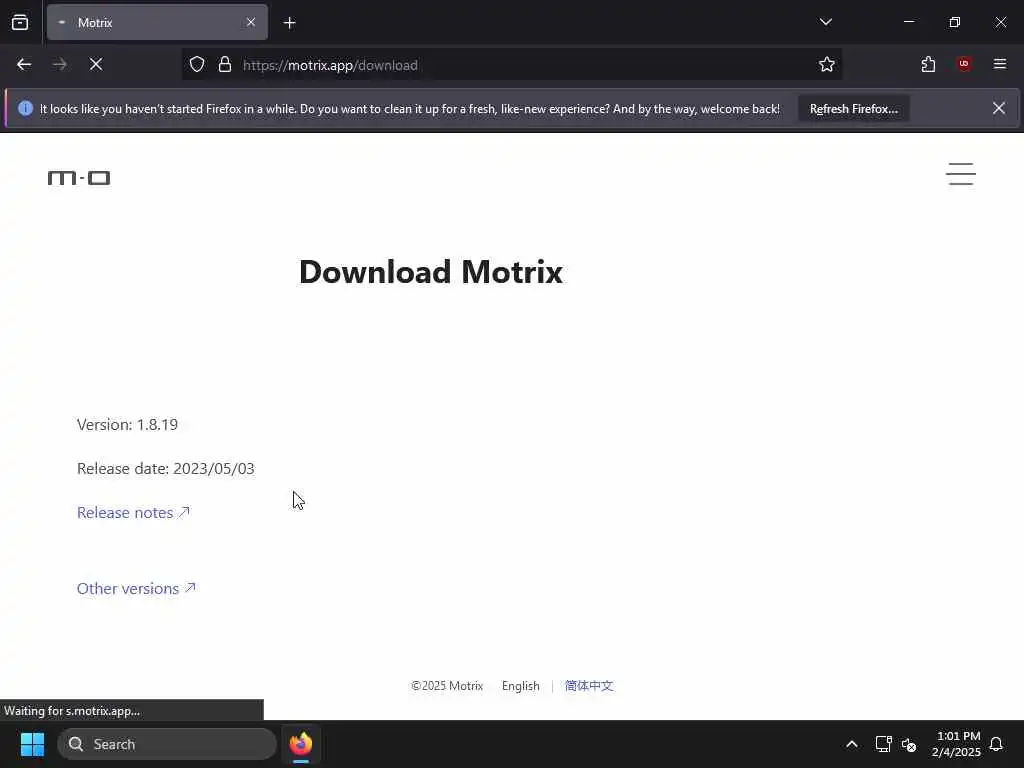1024x768 pixels.
Task: Open the Release notes link
Action: click(x=133, y=513)
